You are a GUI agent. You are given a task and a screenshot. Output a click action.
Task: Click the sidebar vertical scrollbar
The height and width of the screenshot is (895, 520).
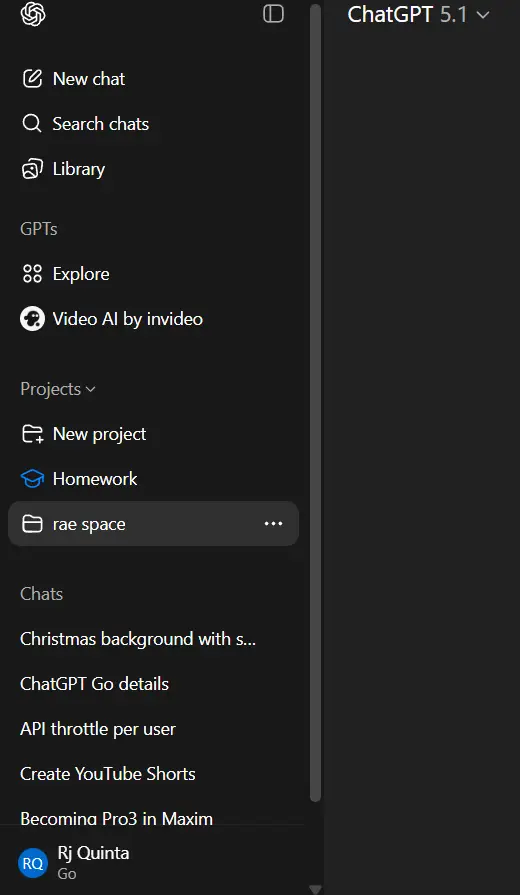[x=315, y=402]
